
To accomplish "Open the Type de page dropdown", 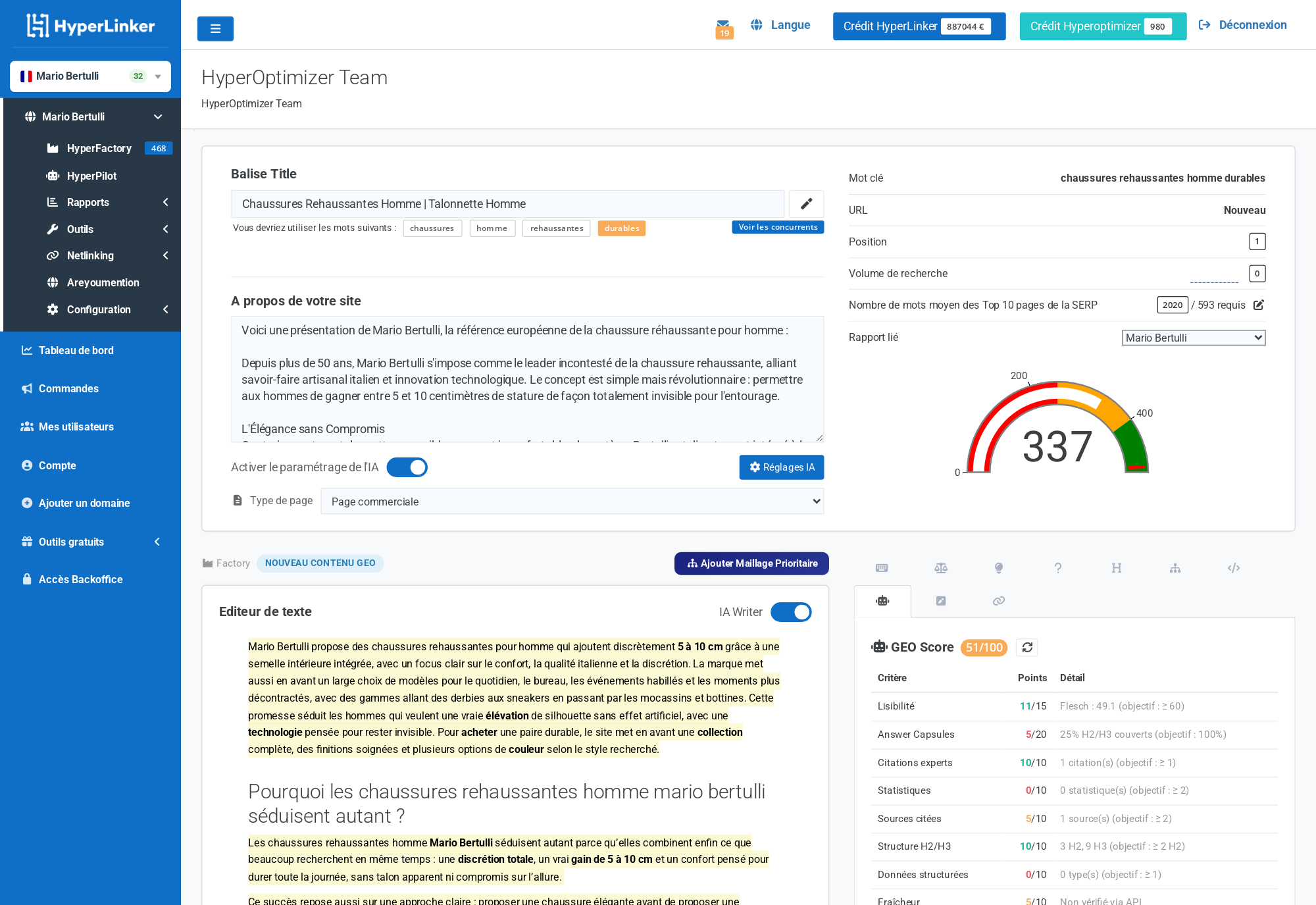I will pos(572,501).
